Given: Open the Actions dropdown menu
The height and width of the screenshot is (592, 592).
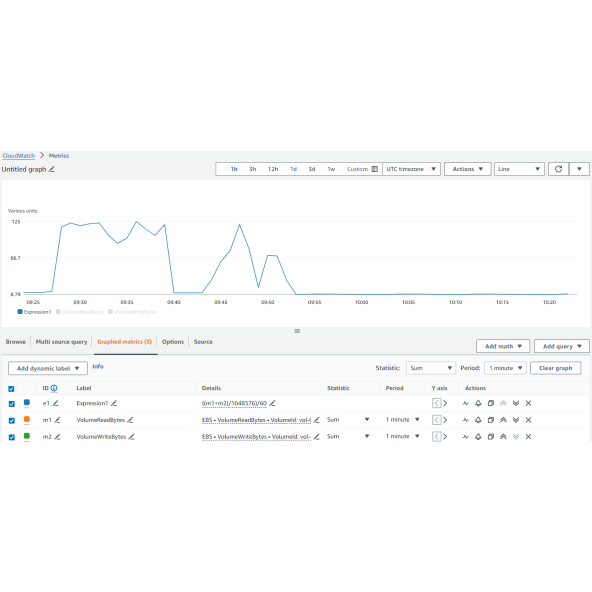Looking at the screenshot, I should [x=467, y=169].
